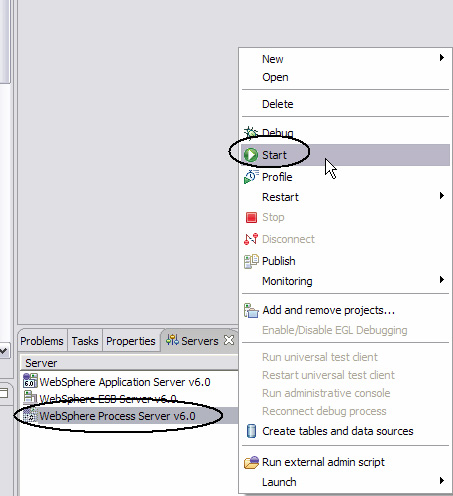The image size is (453, 496).
Task: Open the Tasks tab
Action: click(x=85, y=341)
